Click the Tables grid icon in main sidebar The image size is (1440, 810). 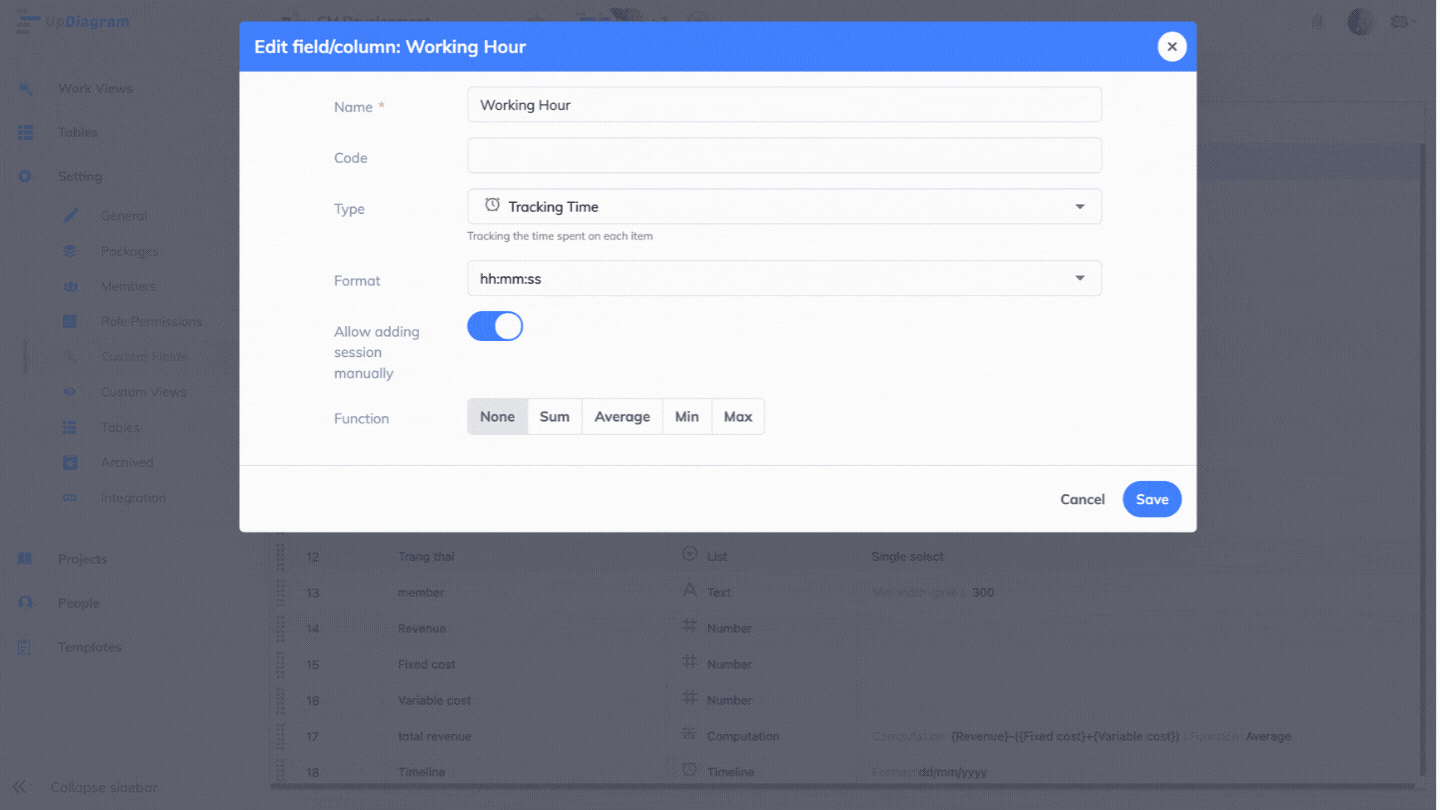[26, 132]
